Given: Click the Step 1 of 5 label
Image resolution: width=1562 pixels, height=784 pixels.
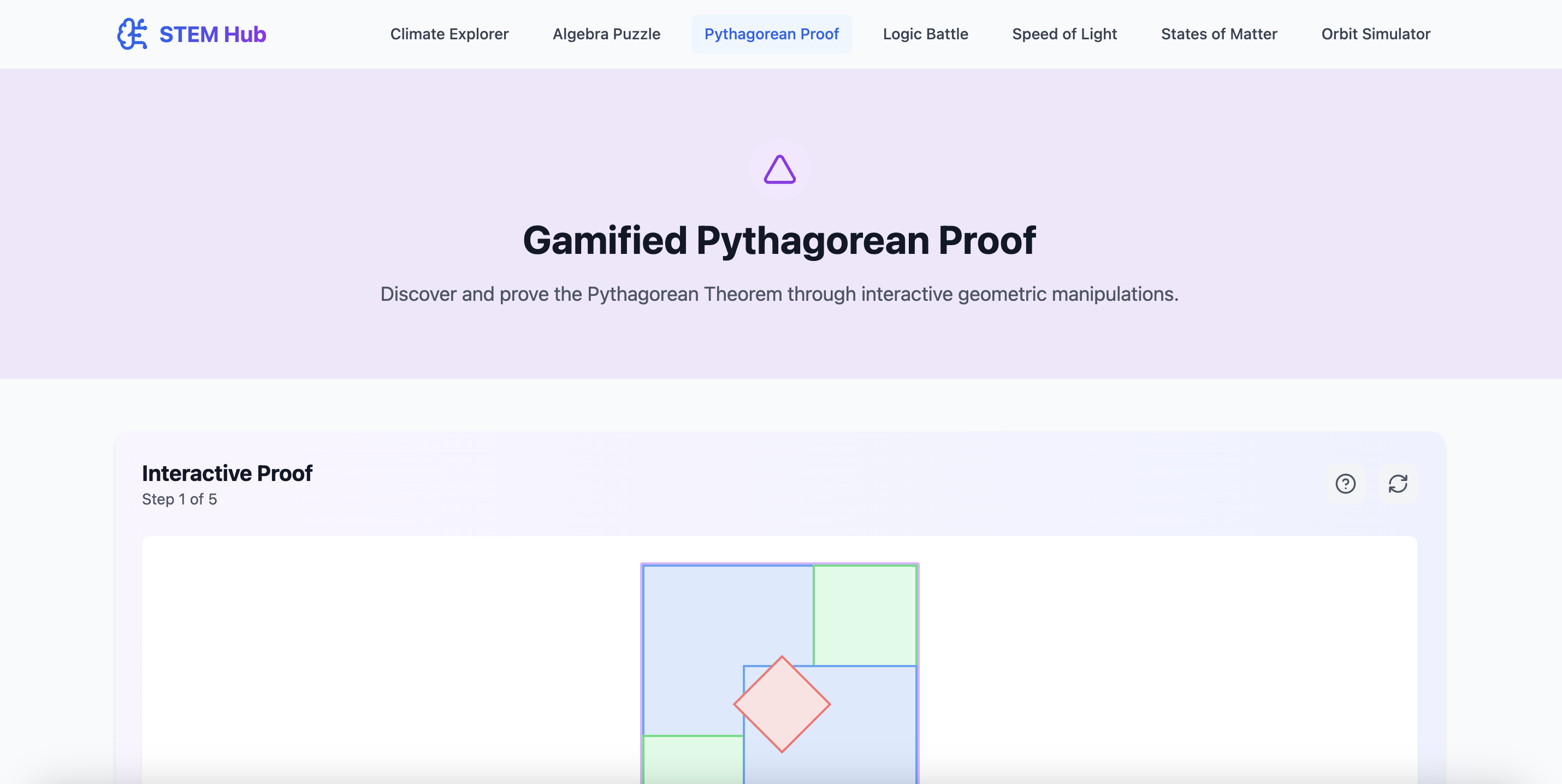Looking at the screenshot, I should click(180, 499).
